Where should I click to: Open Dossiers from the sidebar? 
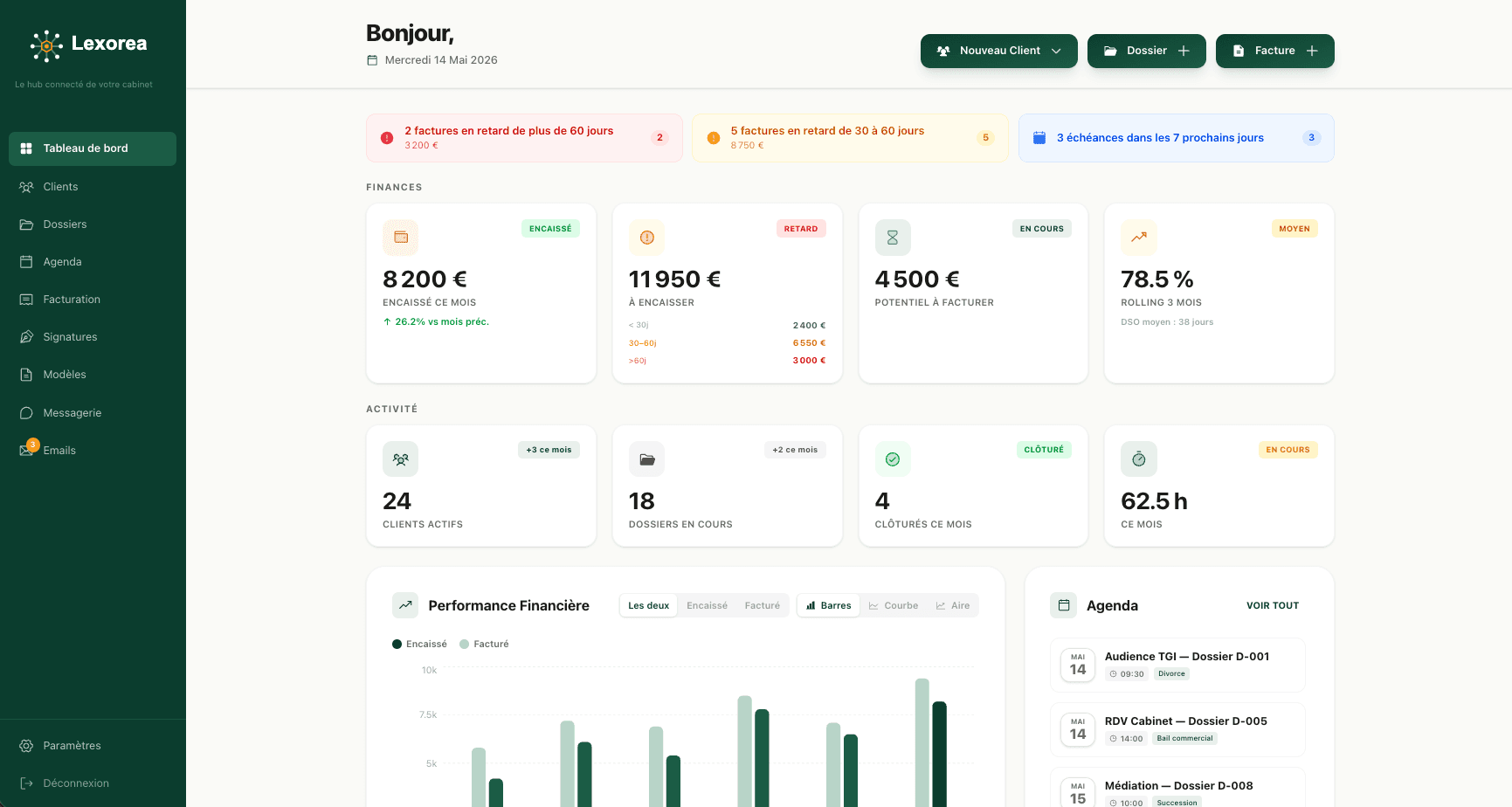pyautogui.click(x=93, y=224)
